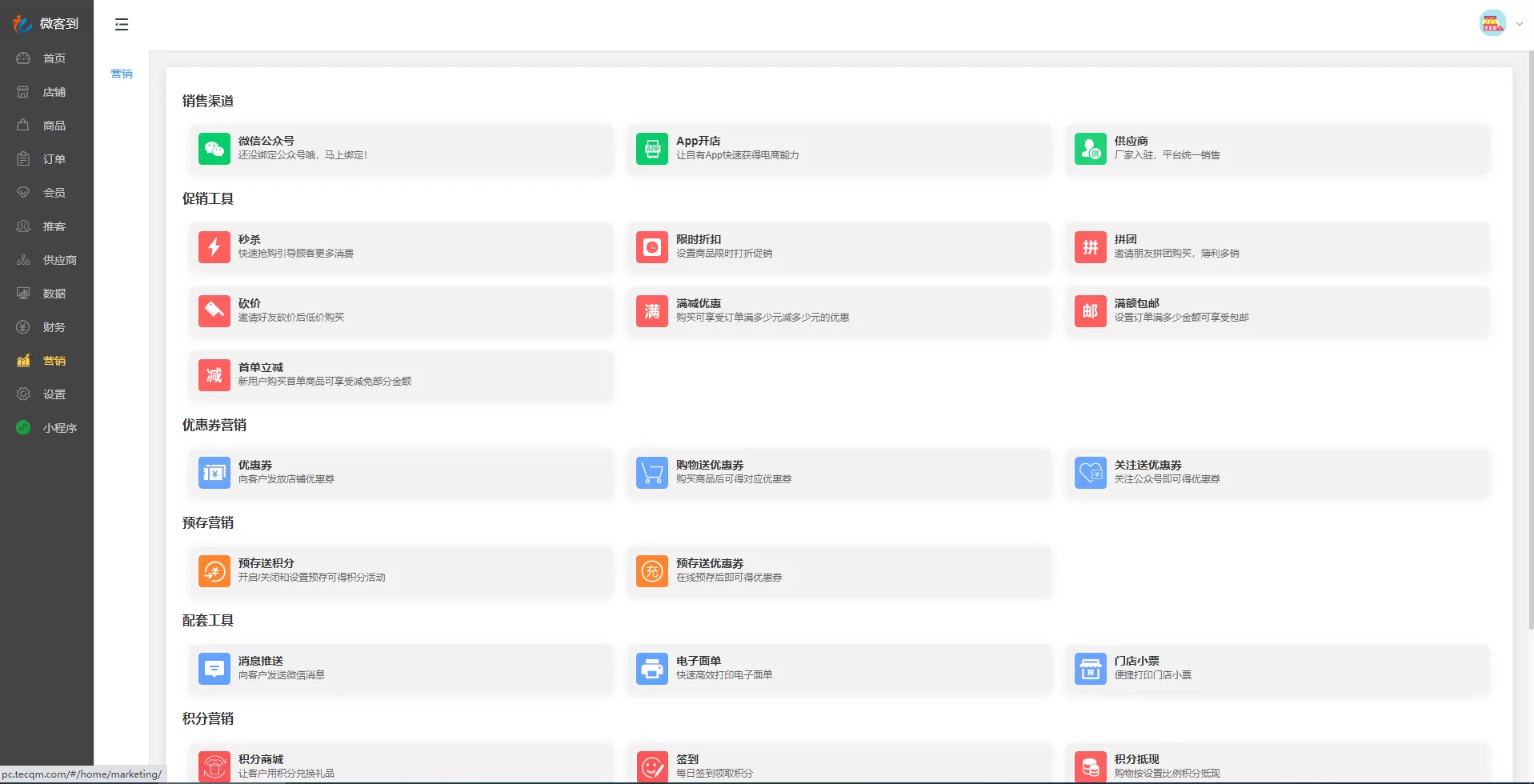
Task: Click text '关注公众号即可得优惠券'
Action: click(x=1167, y=479)
